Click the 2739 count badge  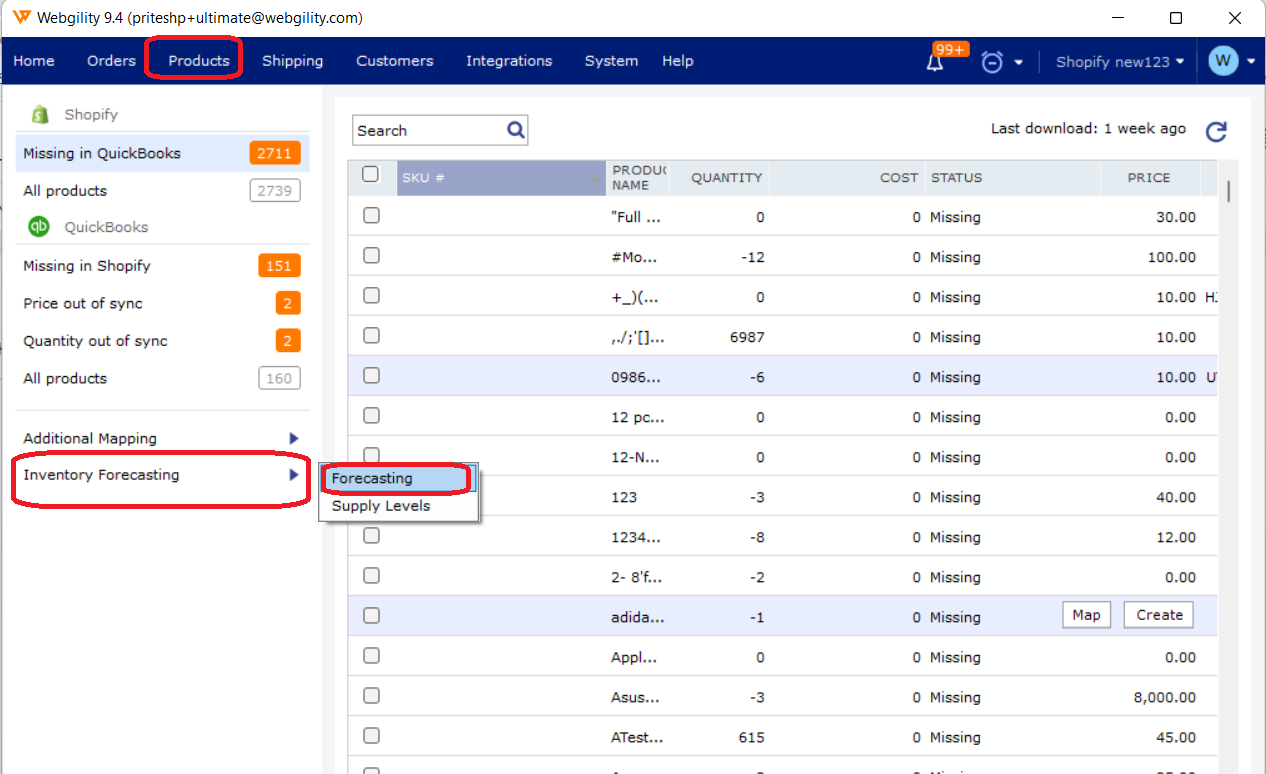(275, 191)
